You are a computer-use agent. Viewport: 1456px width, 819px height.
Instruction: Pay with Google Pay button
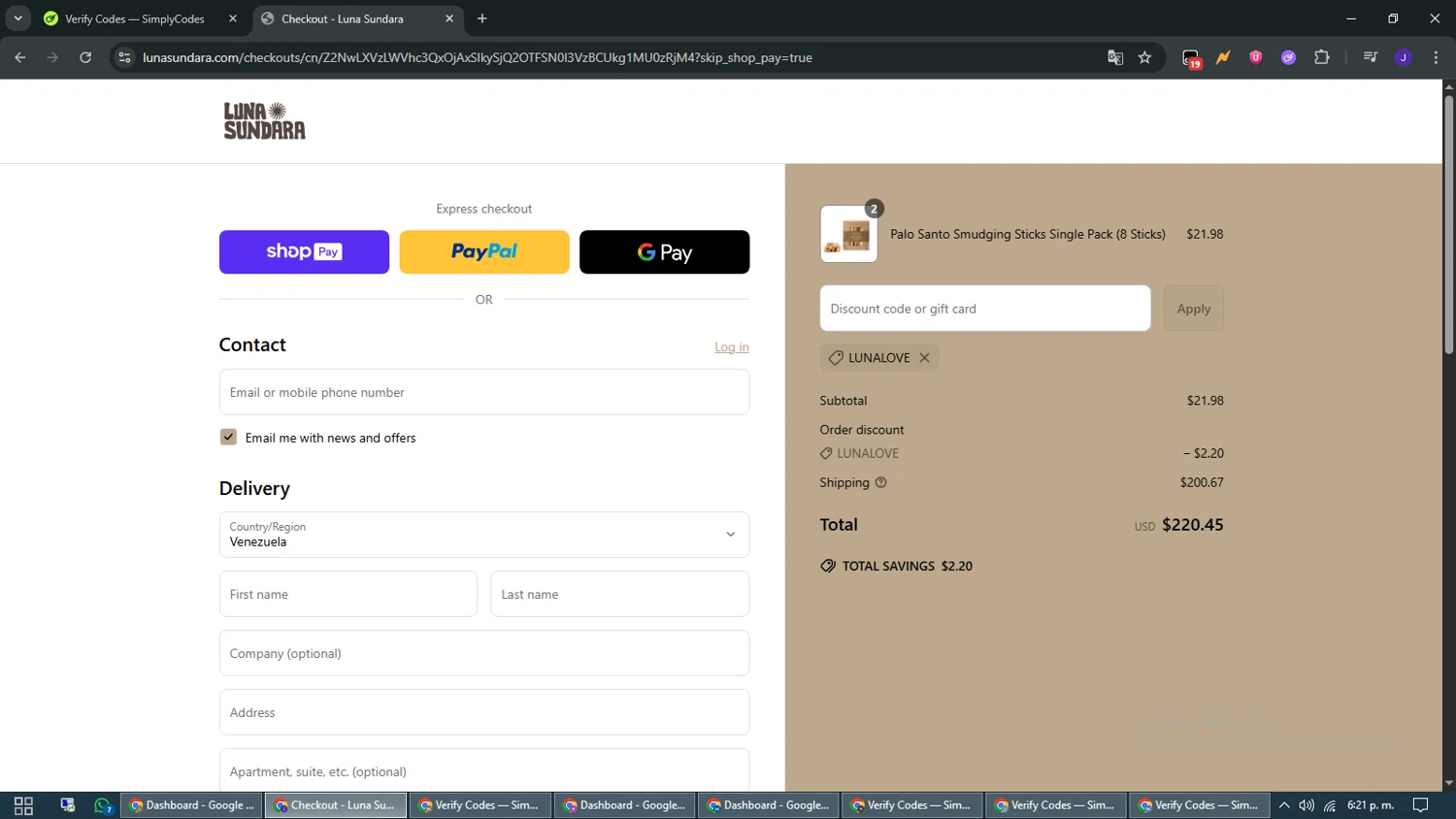664,251
